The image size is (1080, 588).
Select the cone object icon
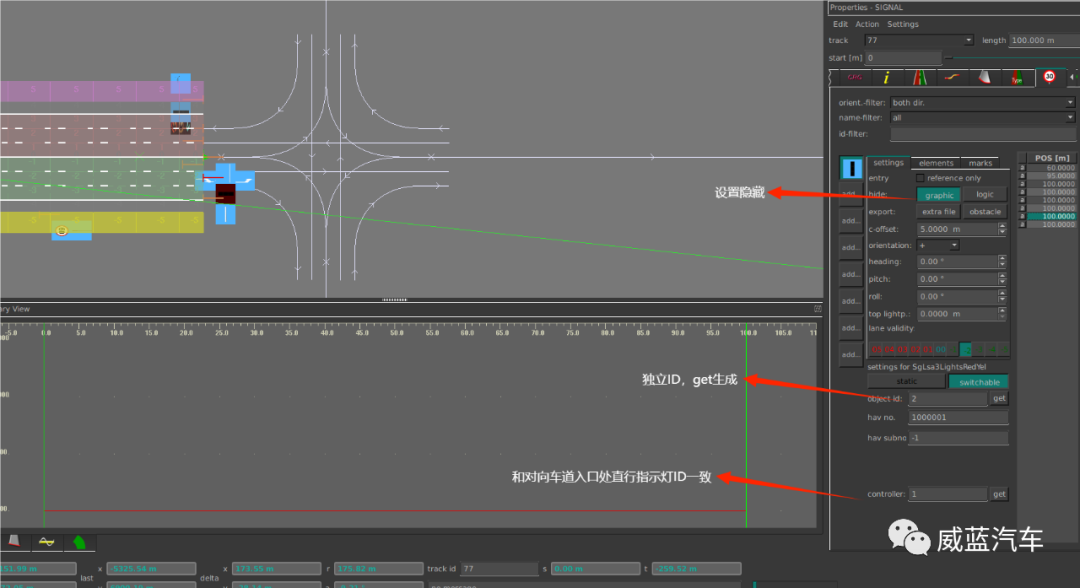point(983,76)
